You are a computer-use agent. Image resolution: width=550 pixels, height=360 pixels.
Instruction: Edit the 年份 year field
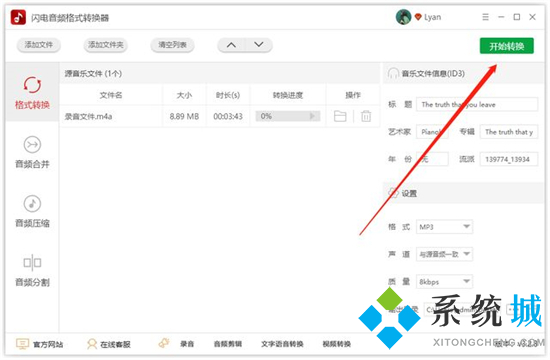432,159
